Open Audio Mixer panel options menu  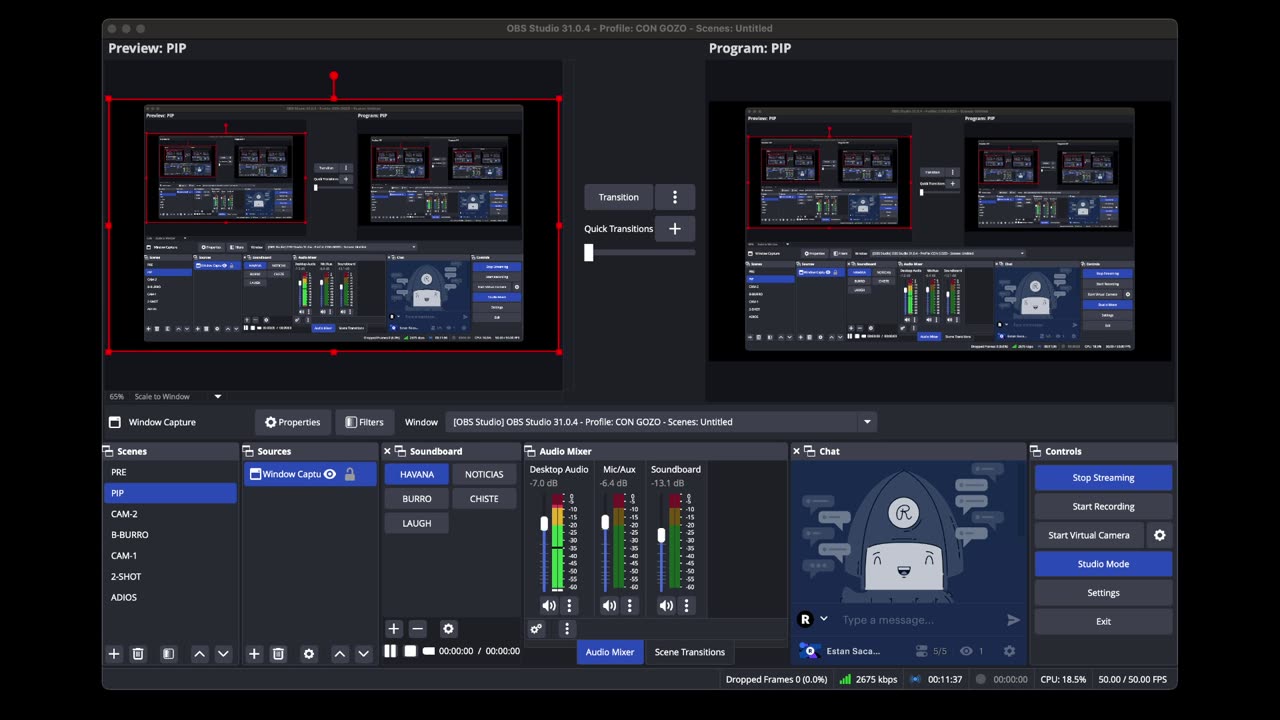(x=567, y=629)
